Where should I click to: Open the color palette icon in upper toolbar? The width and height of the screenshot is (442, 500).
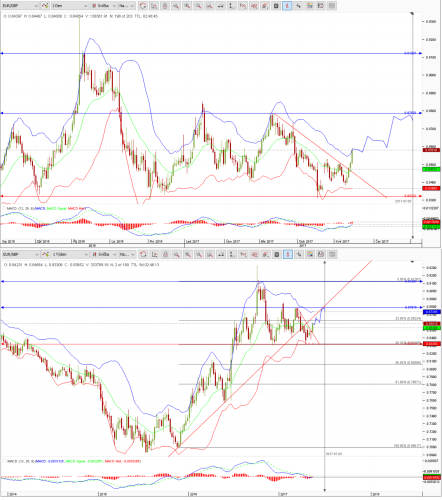(310, 6)
